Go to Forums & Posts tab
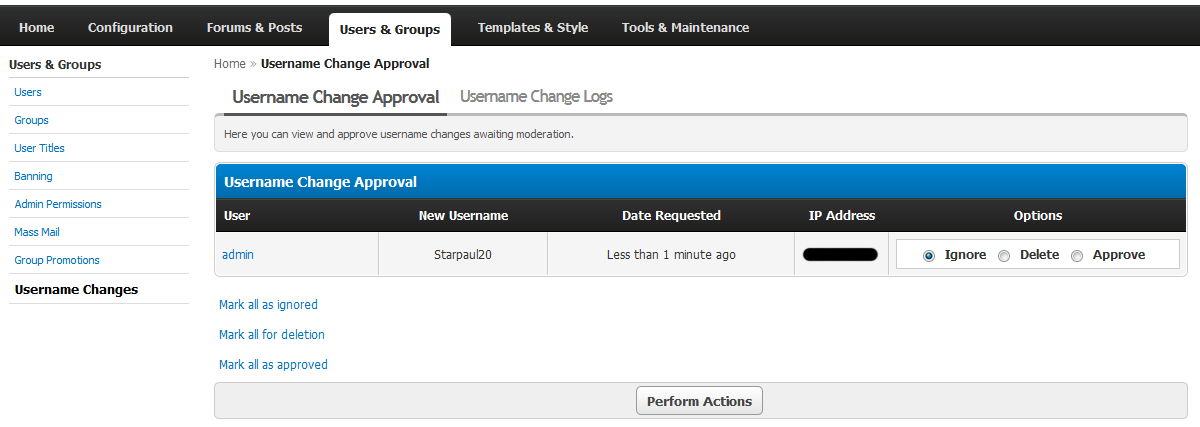This screenshot has height=427, width=1200. [x=254, y=28]
